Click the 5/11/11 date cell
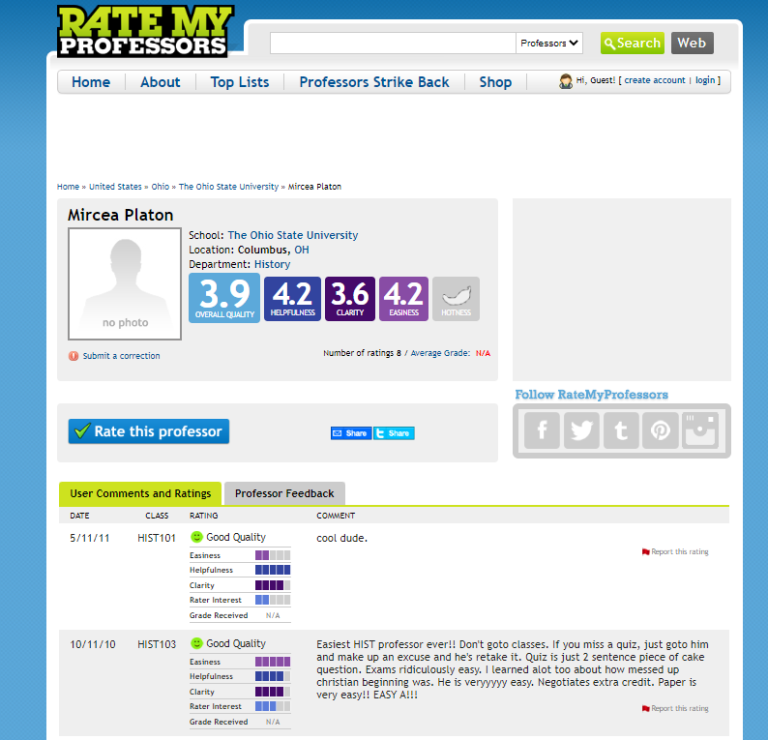The image size is (768, 740). click(90, 538)
